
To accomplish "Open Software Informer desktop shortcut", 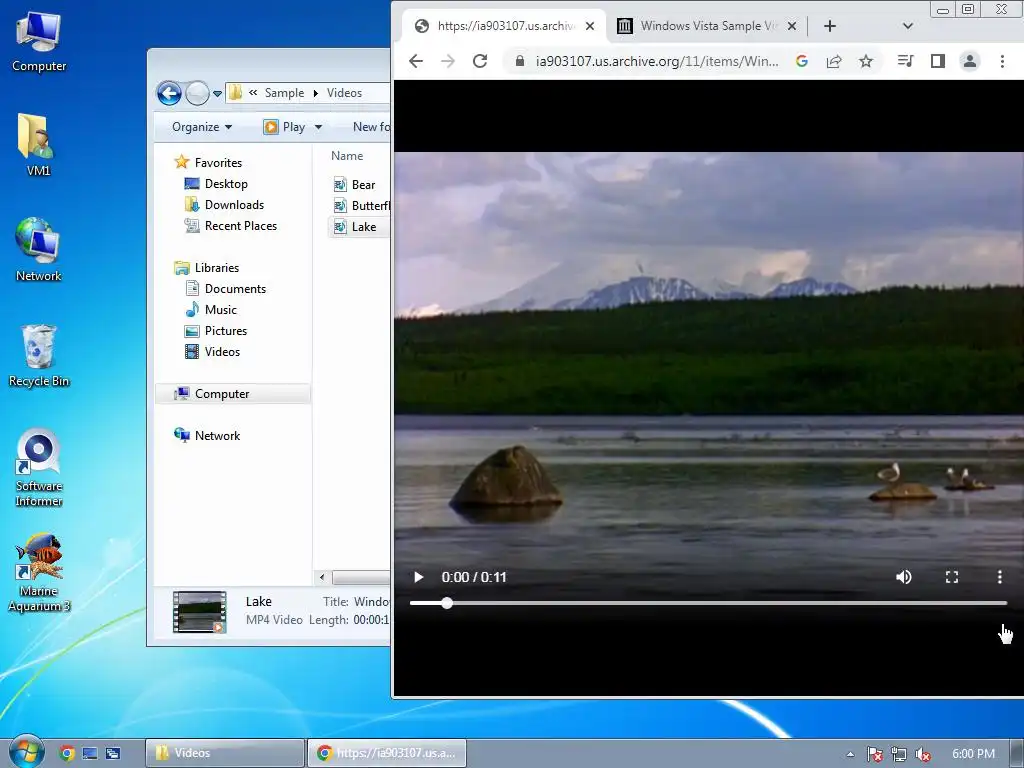I will [39, 468].
